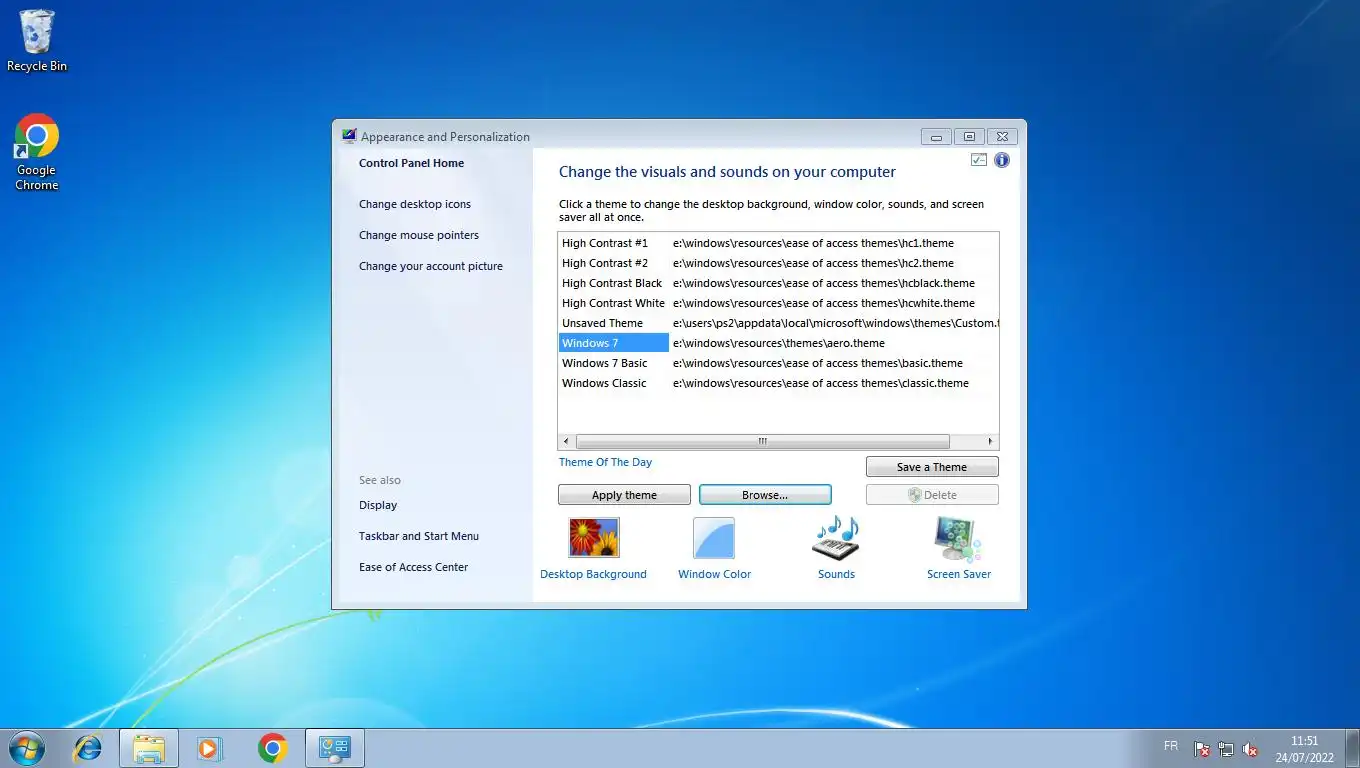This screenshot has width=1360, height=768.
Task: Click the hcblack.theme path cell
Action: point(823,283)
